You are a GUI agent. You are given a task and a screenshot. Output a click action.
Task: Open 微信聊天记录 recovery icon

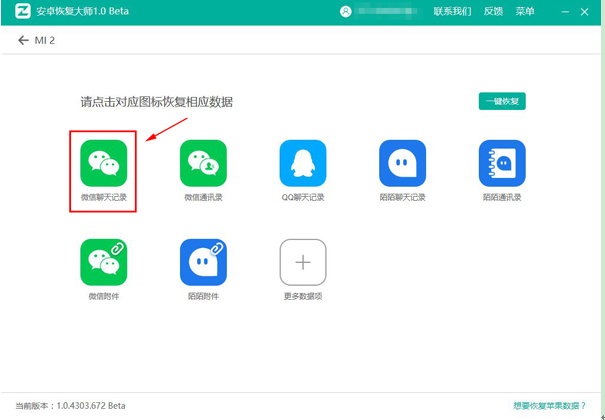[104, 163]
